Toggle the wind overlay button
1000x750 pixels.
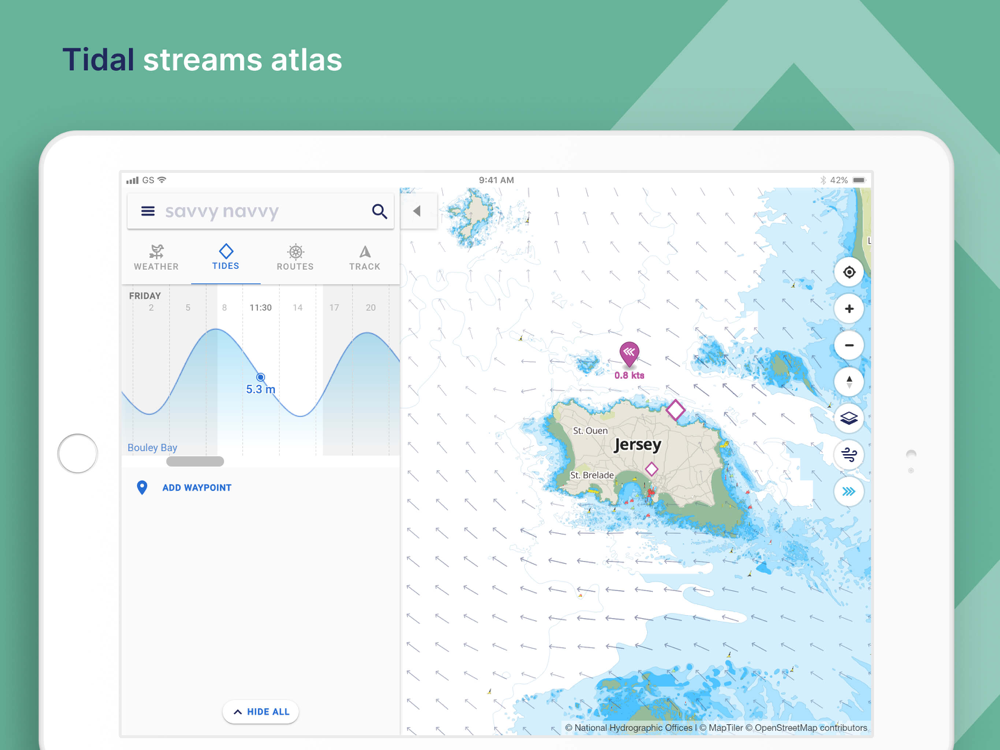pos(849,455)
